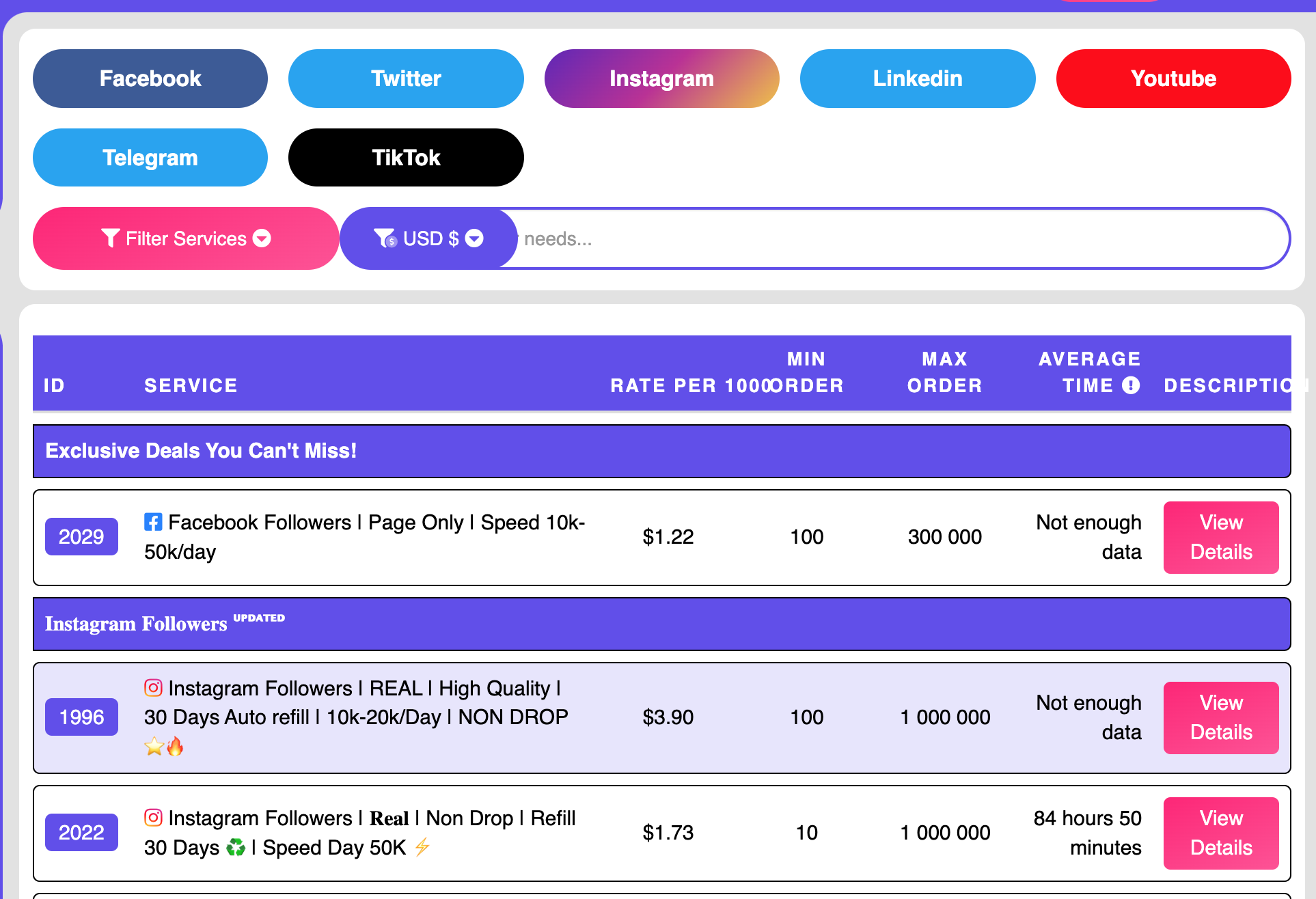The image size is (1316, 899).
Task: Click service ID badge 2022
Action: point(81,833)
